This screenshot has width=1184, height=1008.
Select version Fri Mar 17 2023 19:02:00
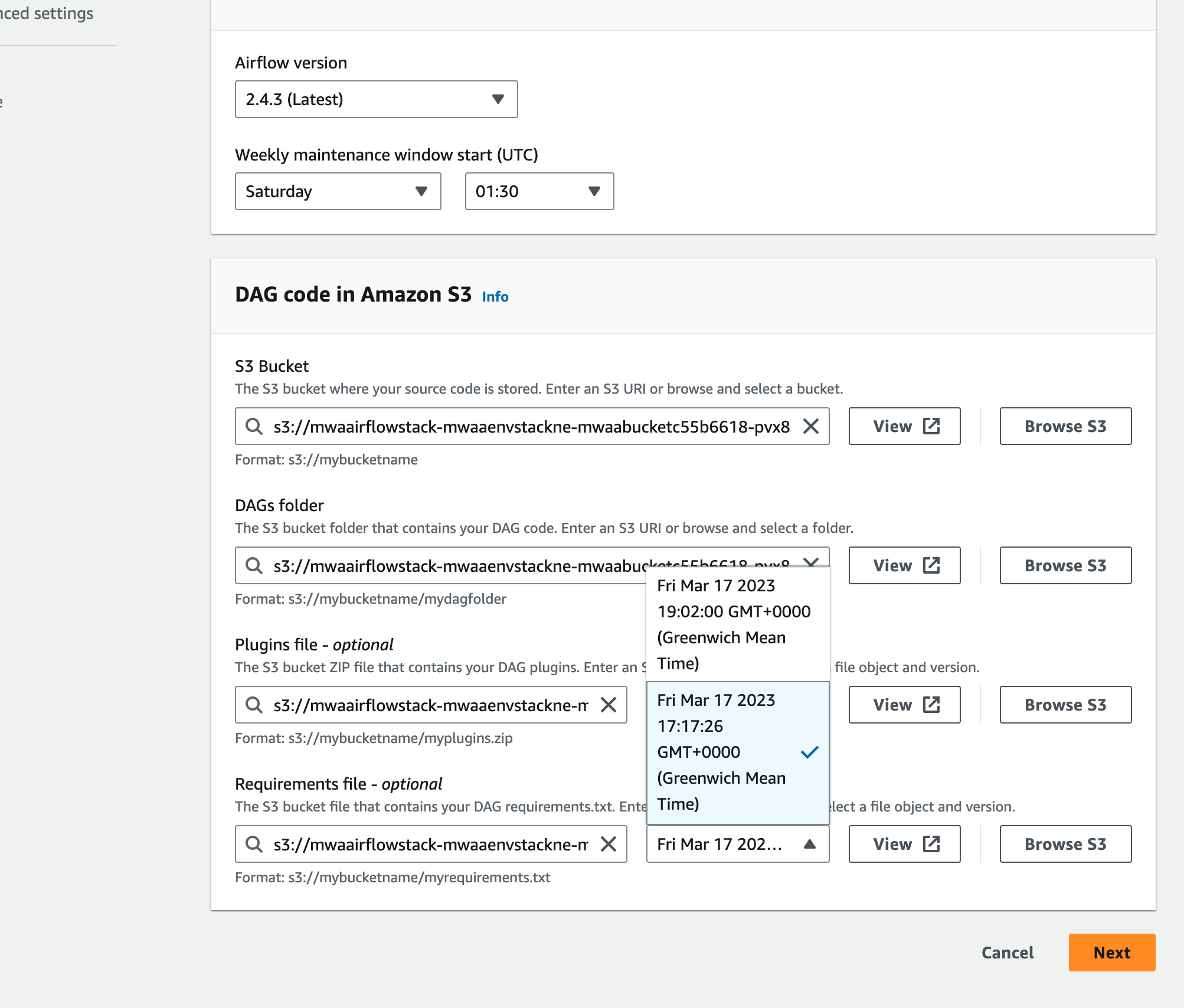click(738, 624)
